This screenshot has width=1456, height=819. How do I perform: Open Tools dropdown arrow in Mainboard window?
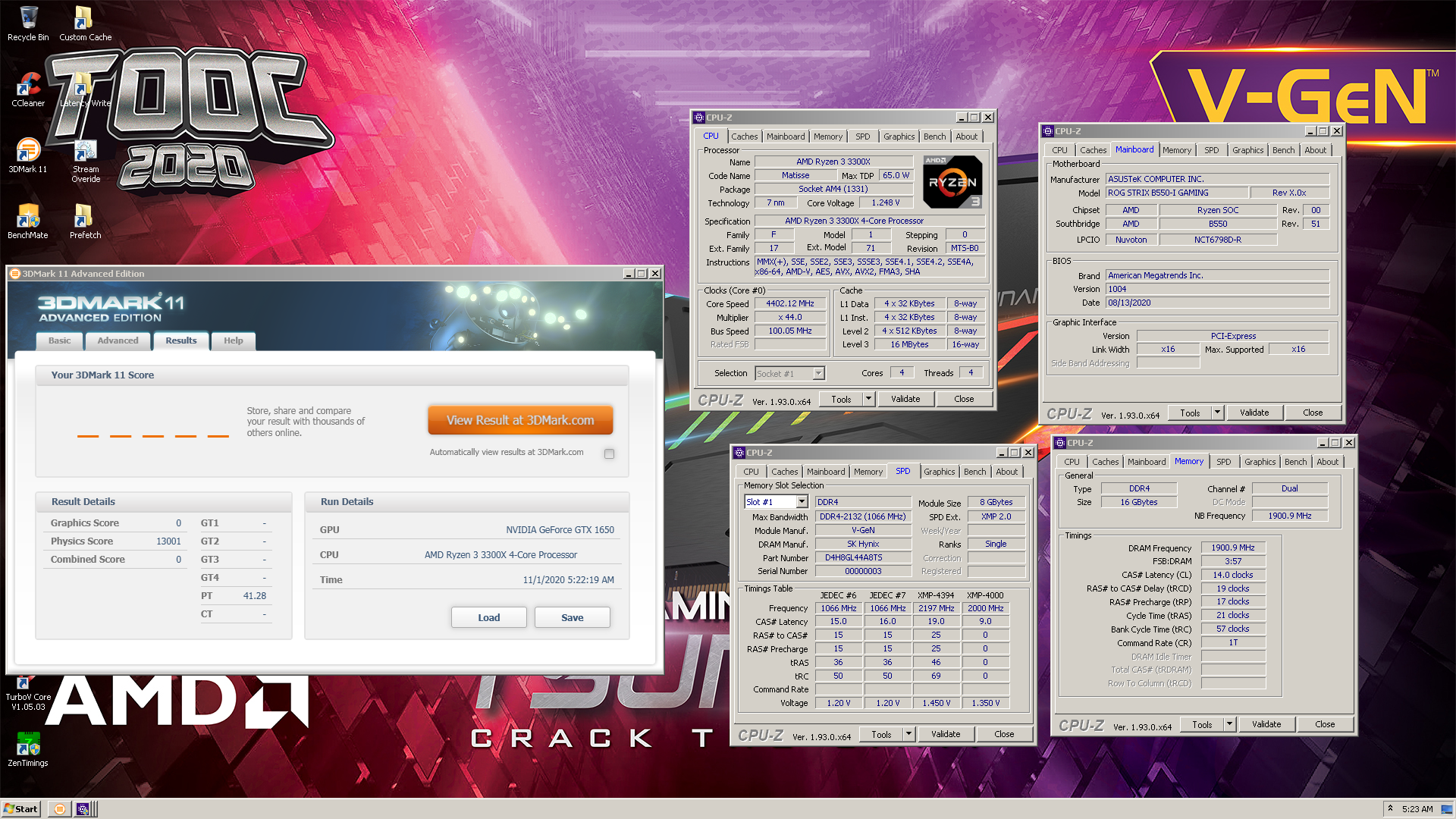pos(1218,413)
